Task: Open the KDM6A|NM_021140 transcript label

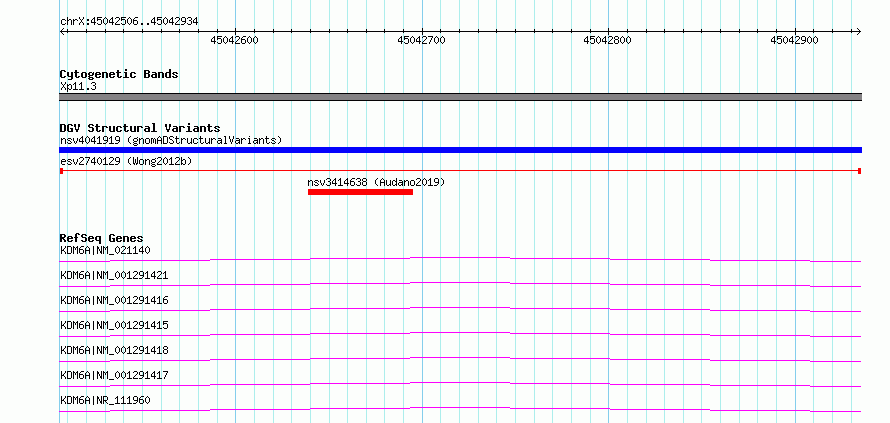Action: 105,250
